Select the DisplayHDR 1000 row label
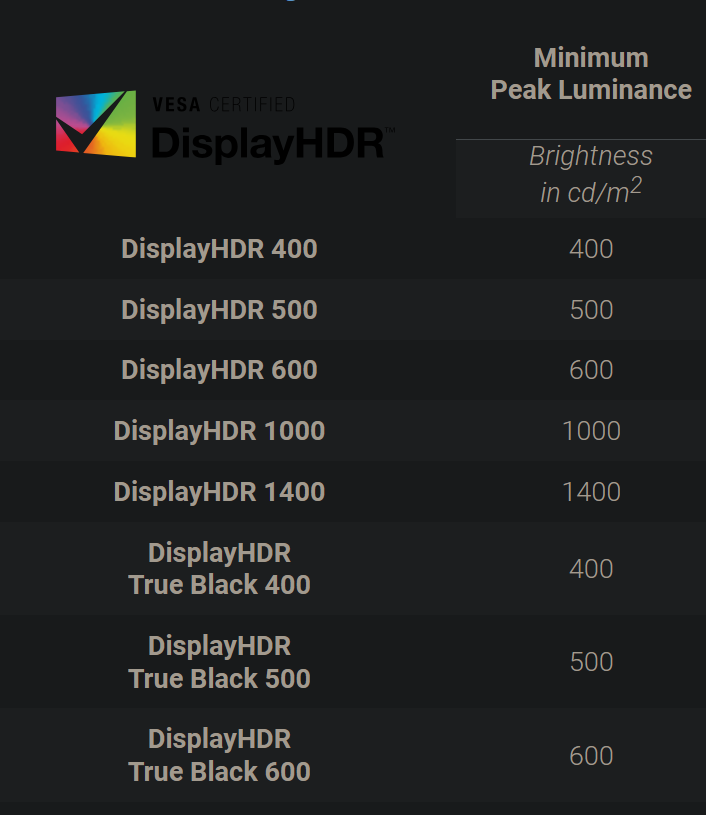 [219, 430]
